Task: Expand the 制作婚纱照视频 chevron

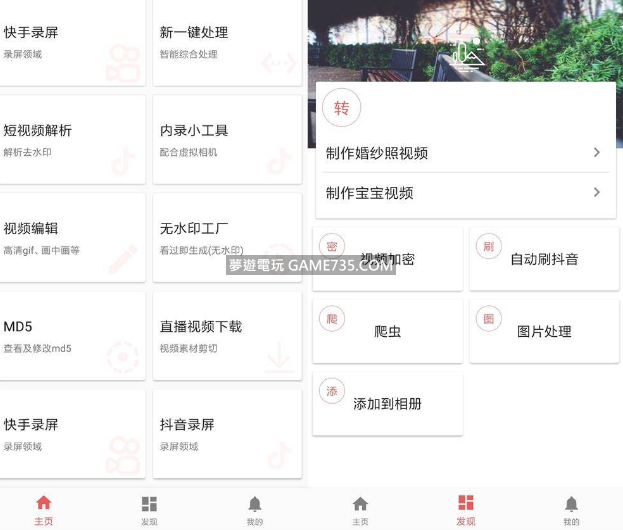Action: click(596, 153)
